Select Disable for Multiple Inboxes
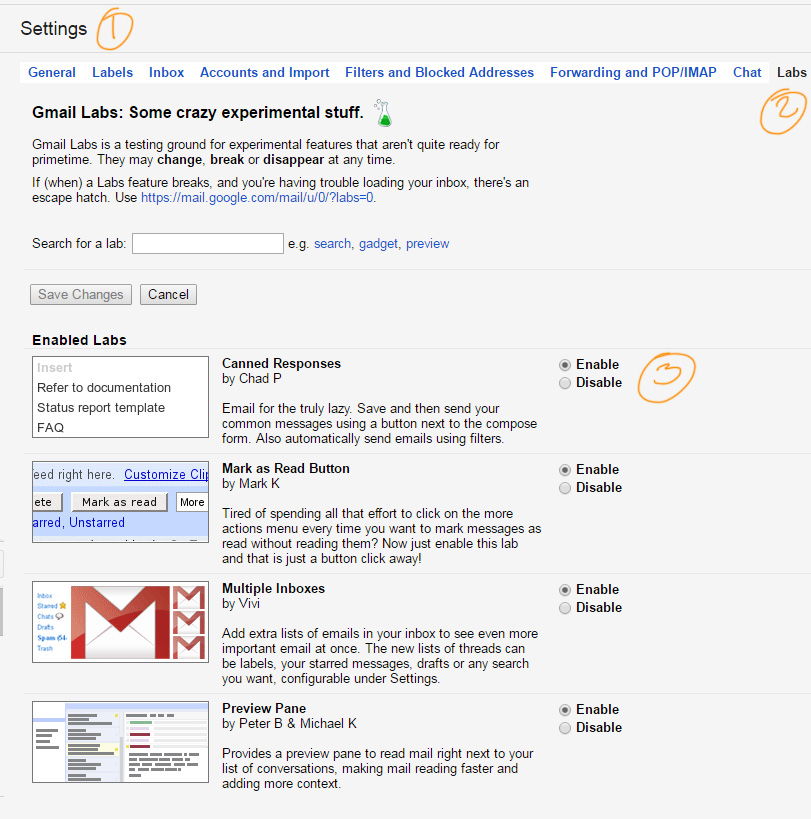Viewport: 811px width, 819px height. click(565, 608)
